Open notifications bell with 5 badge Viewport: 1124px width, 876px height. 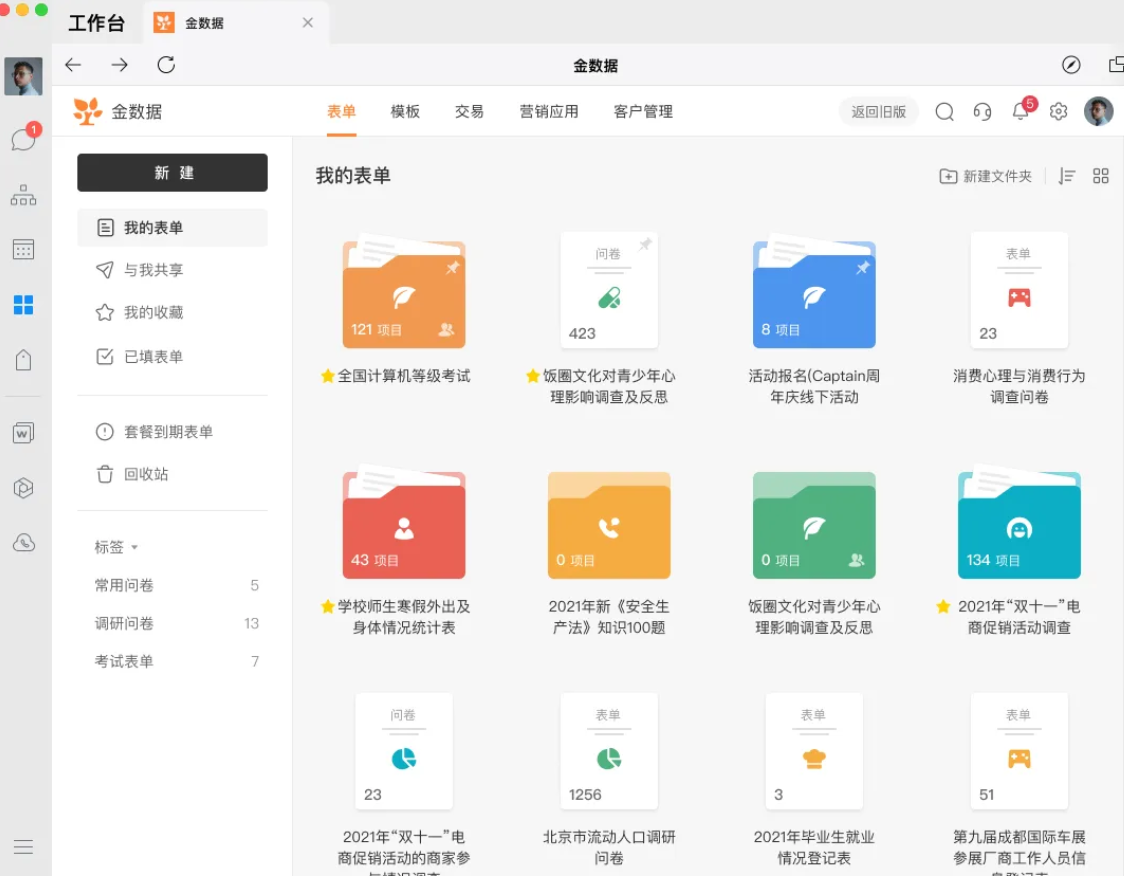coord(1022,110)
